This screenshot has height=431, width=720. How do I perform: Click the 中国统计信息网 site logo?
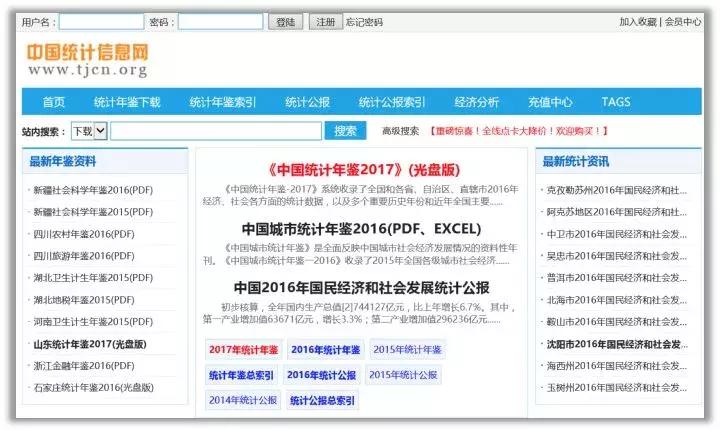(x=88, y=59)
